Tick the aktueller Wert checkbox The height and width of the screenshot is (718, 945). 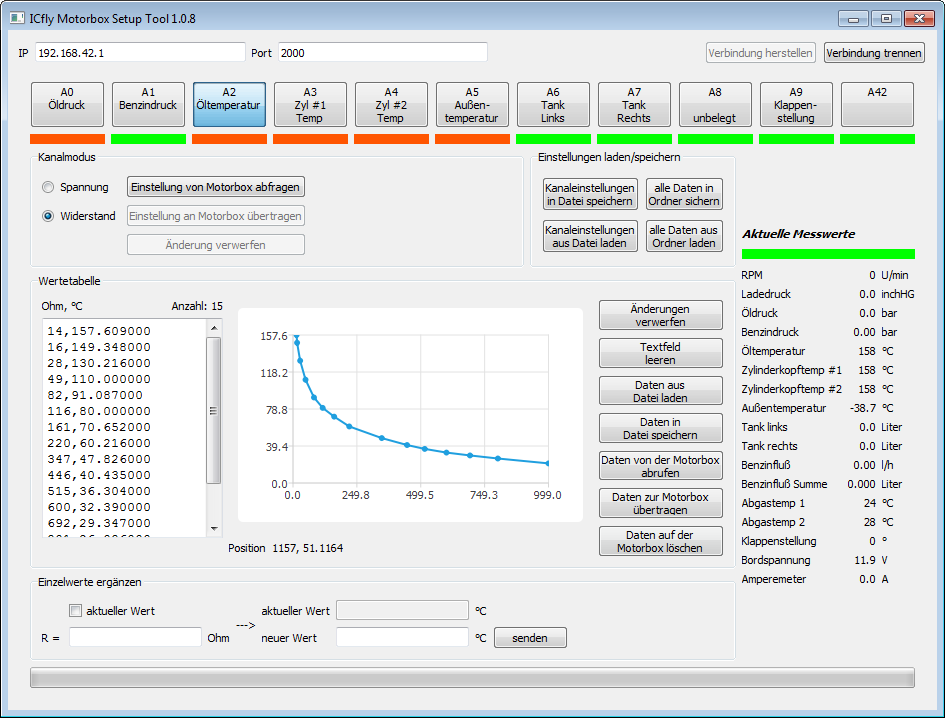[x=75, y=611]
